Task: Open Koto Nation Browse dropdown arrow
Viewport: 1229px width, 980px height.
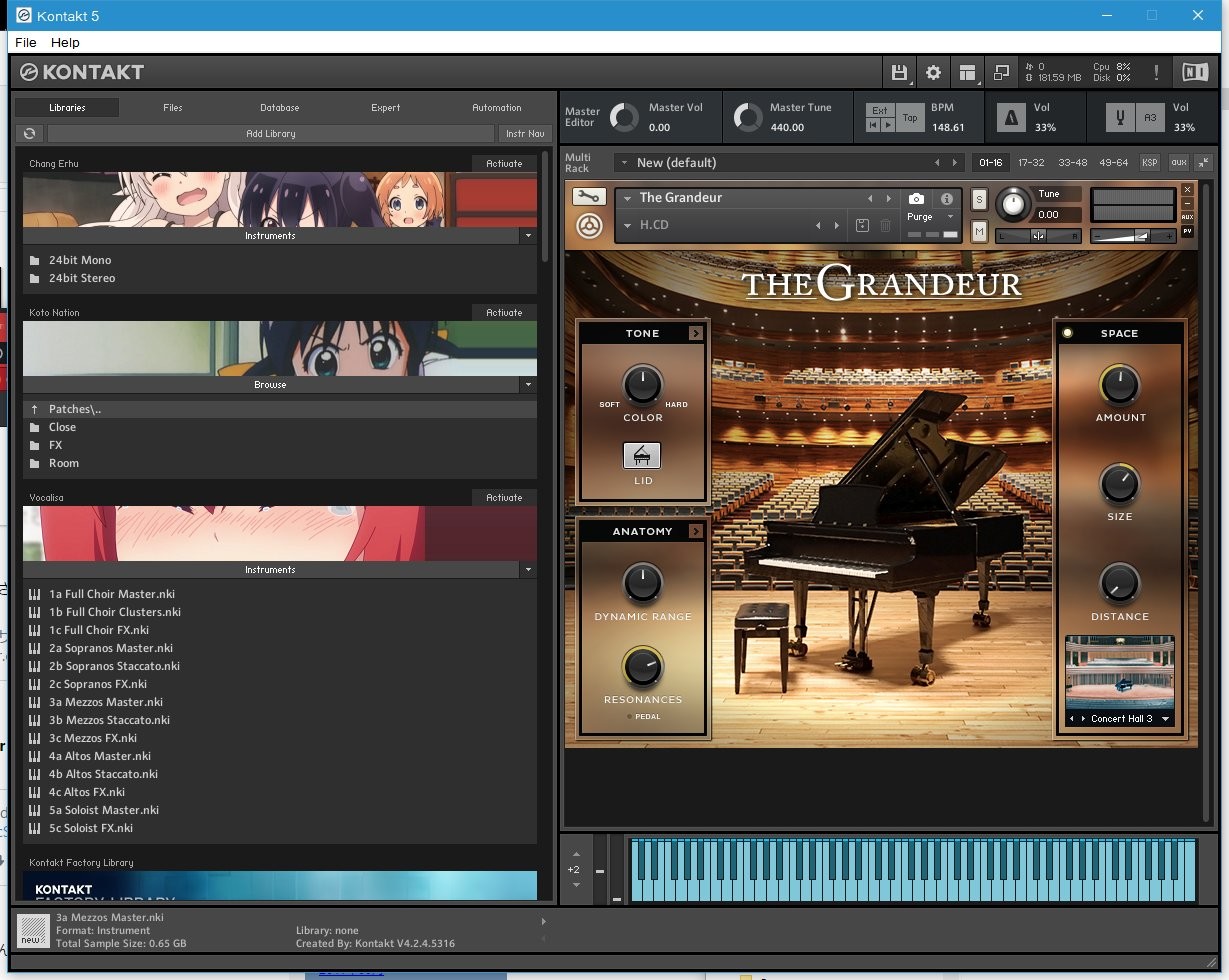Action: pyautogui.click(x=527, y=385)
